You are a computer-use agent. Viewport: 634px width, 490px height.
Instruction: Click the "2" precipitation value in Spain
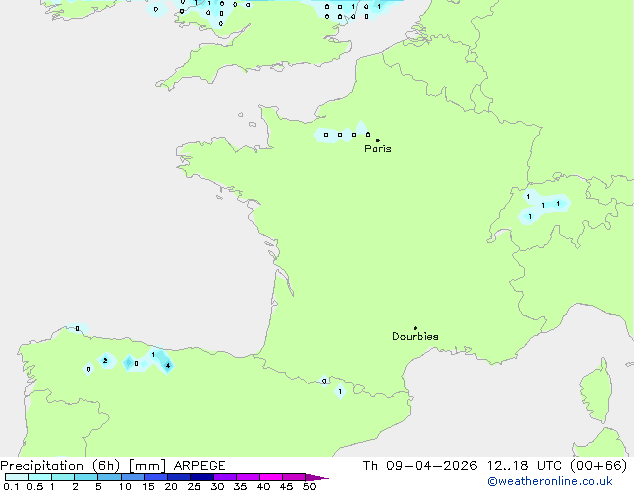click(x=105, y=361)
